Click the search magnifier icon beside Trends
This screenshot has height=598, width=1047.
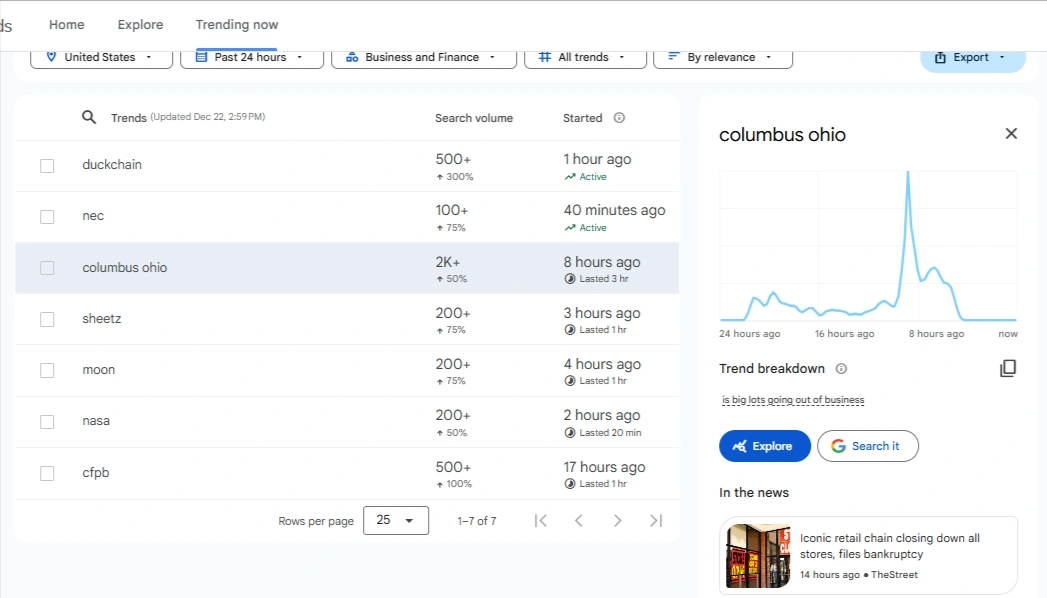coord(89,117)
